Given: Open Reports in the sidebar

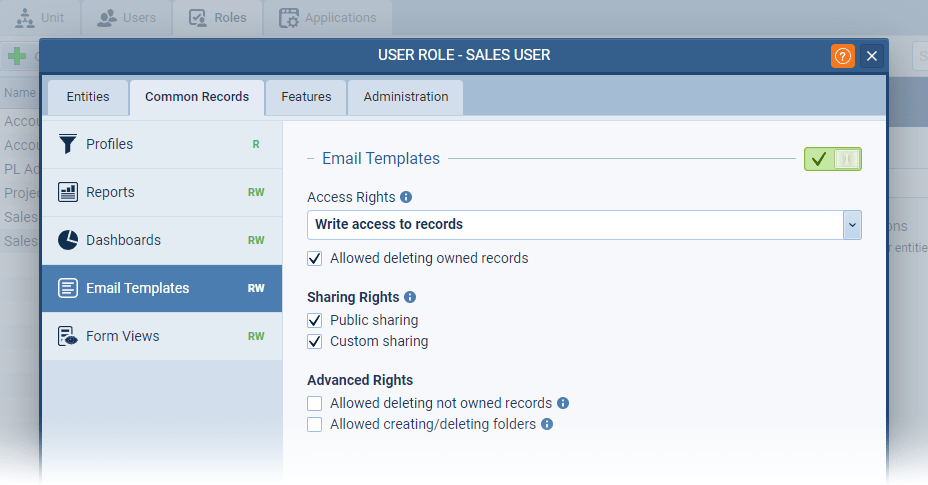Looking at the screenshot, I should click(x=161, y=192).
